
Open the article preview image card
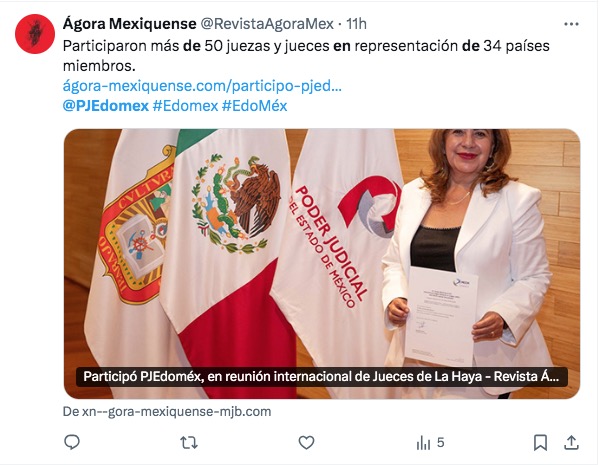(322, 264)
